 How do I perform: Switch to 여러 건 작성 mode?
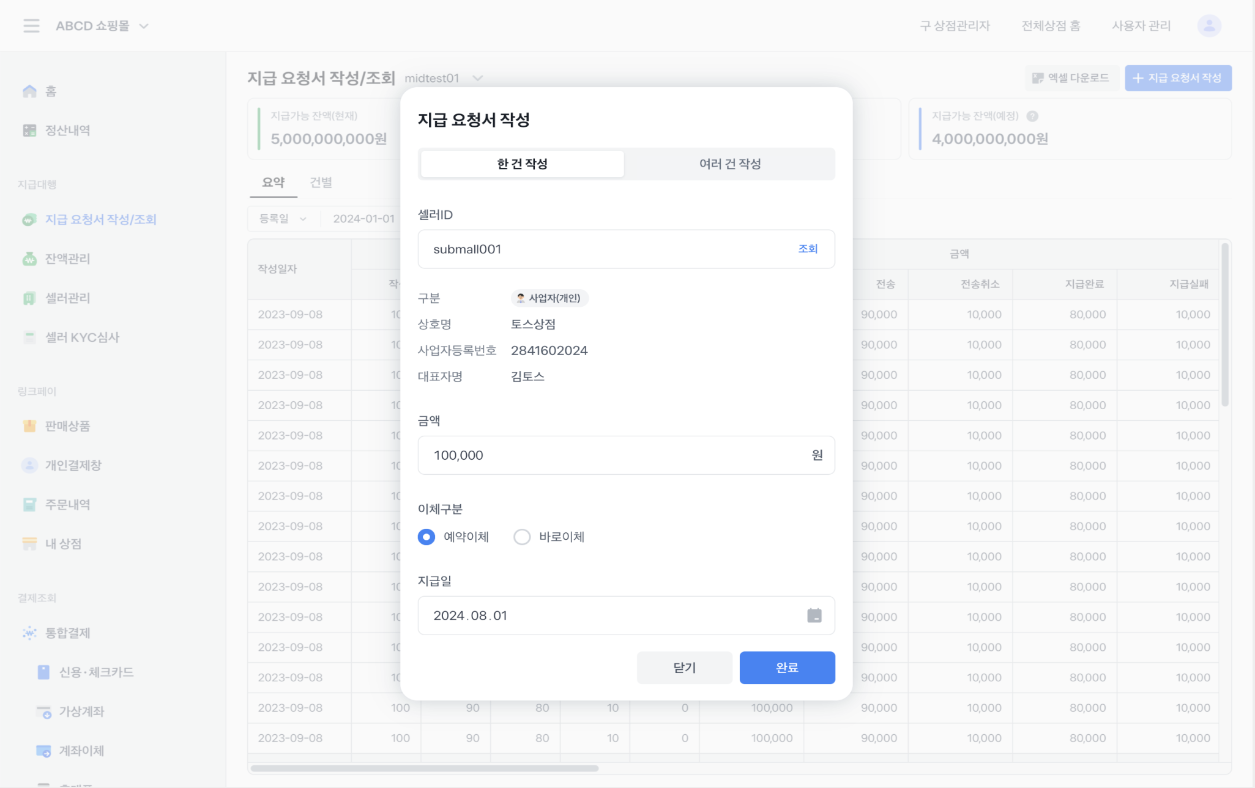[x=729, y=164]
